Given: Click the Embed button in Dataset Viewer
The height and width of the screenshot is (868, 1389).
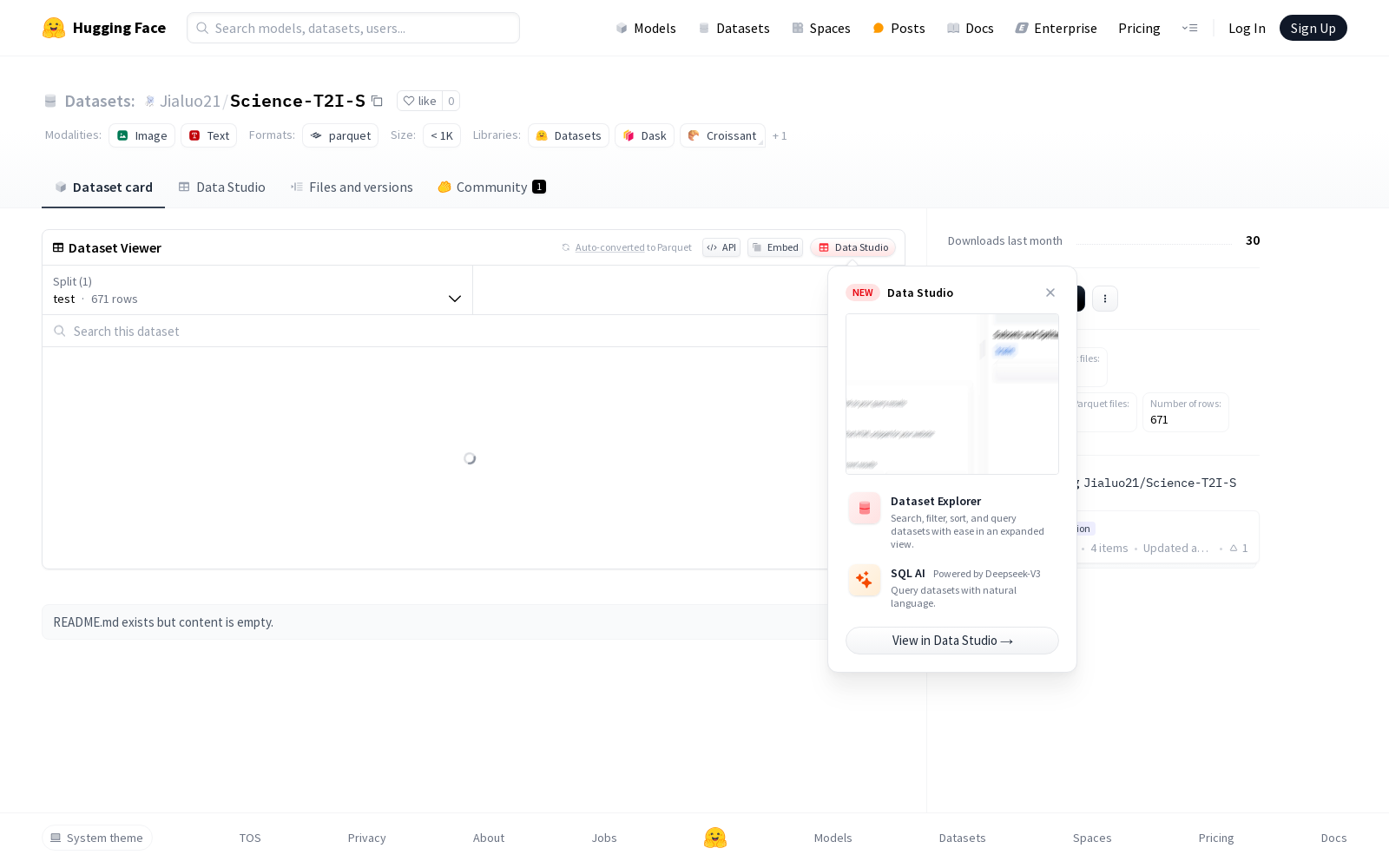Looking at the screenshot, I should 775,247.
